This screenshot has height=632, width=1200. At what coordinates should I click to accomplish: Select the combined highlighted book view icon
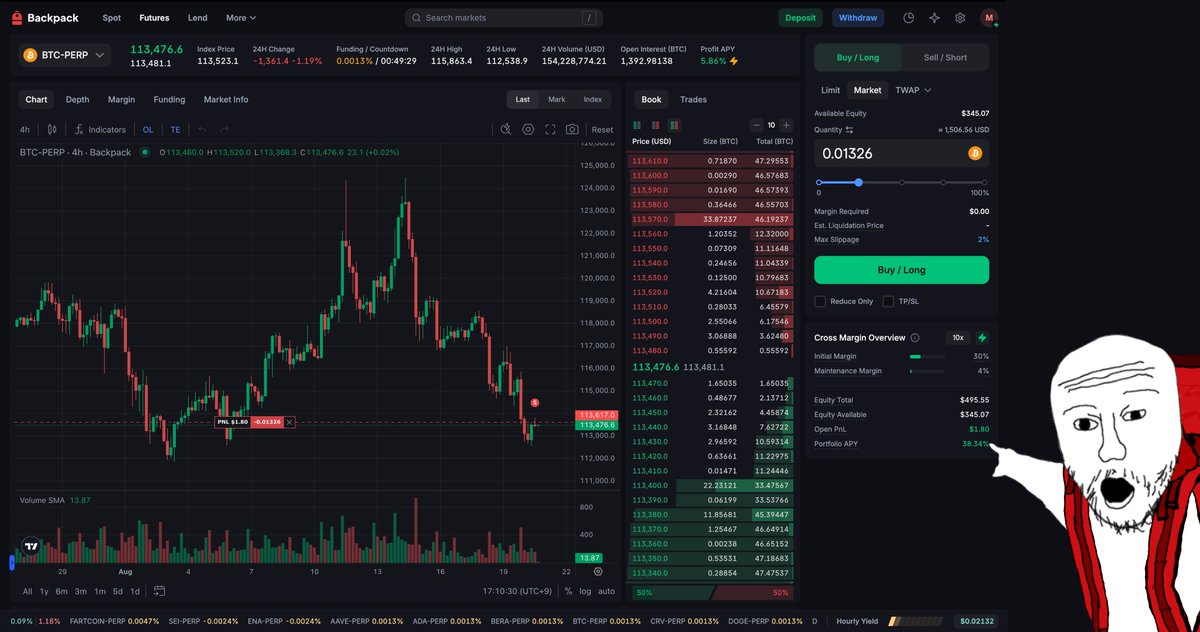pos(674,125)
